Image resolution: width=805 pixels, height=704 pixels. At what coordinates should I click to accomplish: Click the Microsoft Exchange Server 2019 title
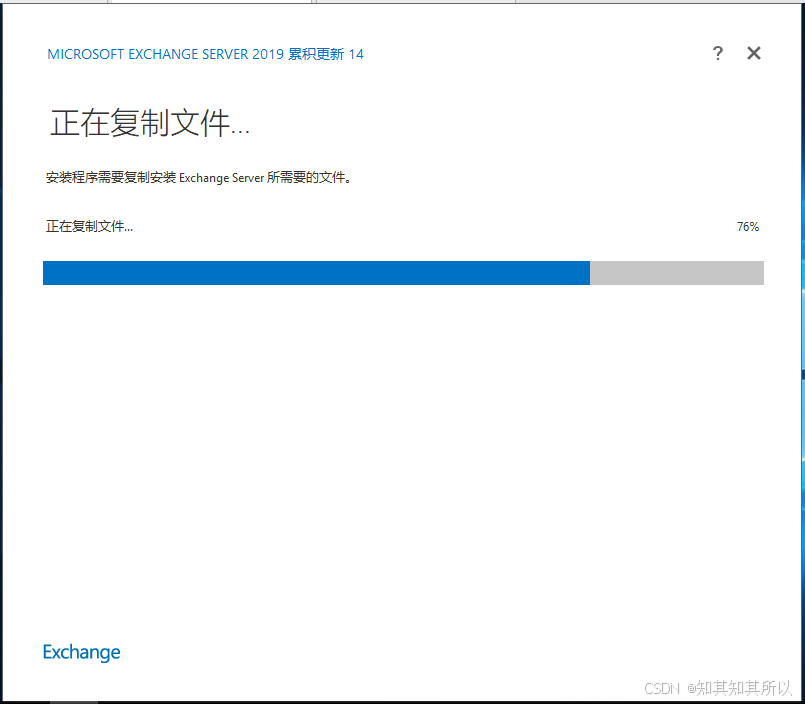205,54
